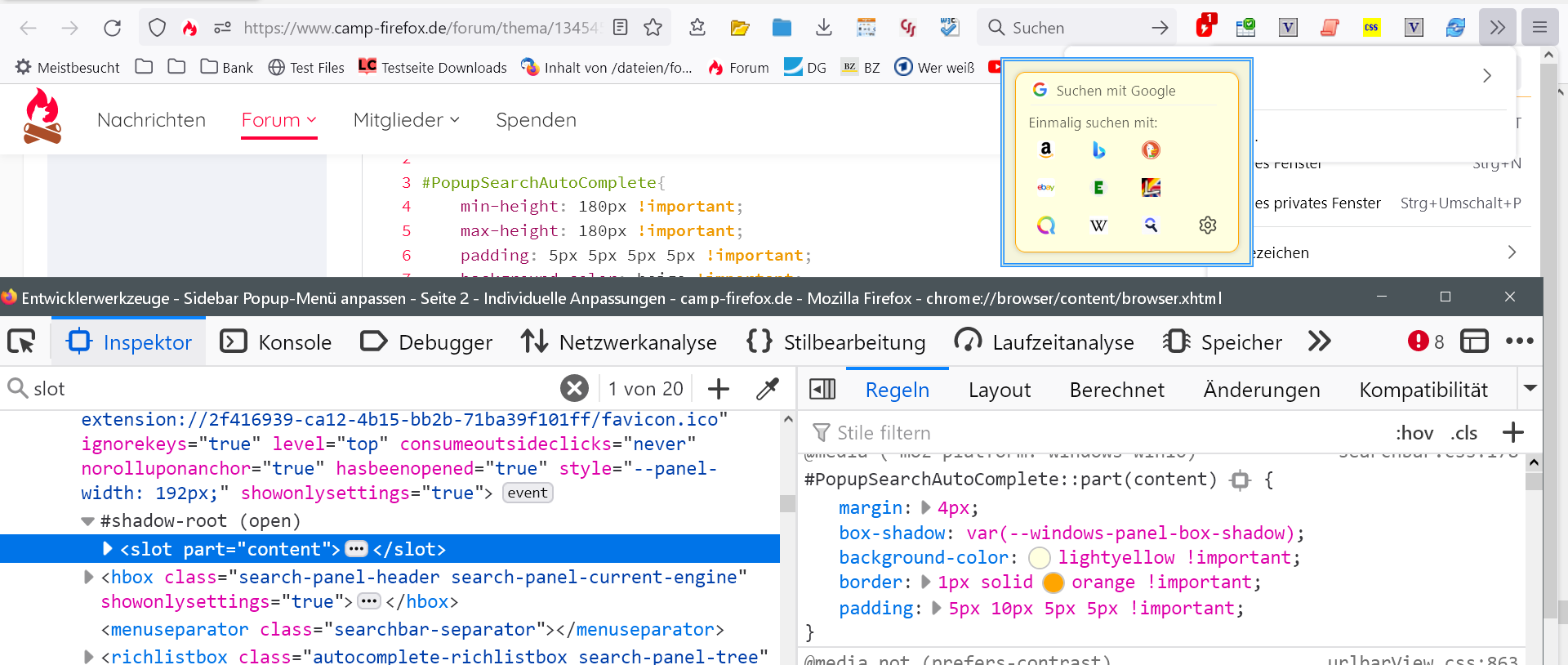Expand the padding shorthand property
This screenshot has width=1568, height=665.
click(x=936, y=608)
